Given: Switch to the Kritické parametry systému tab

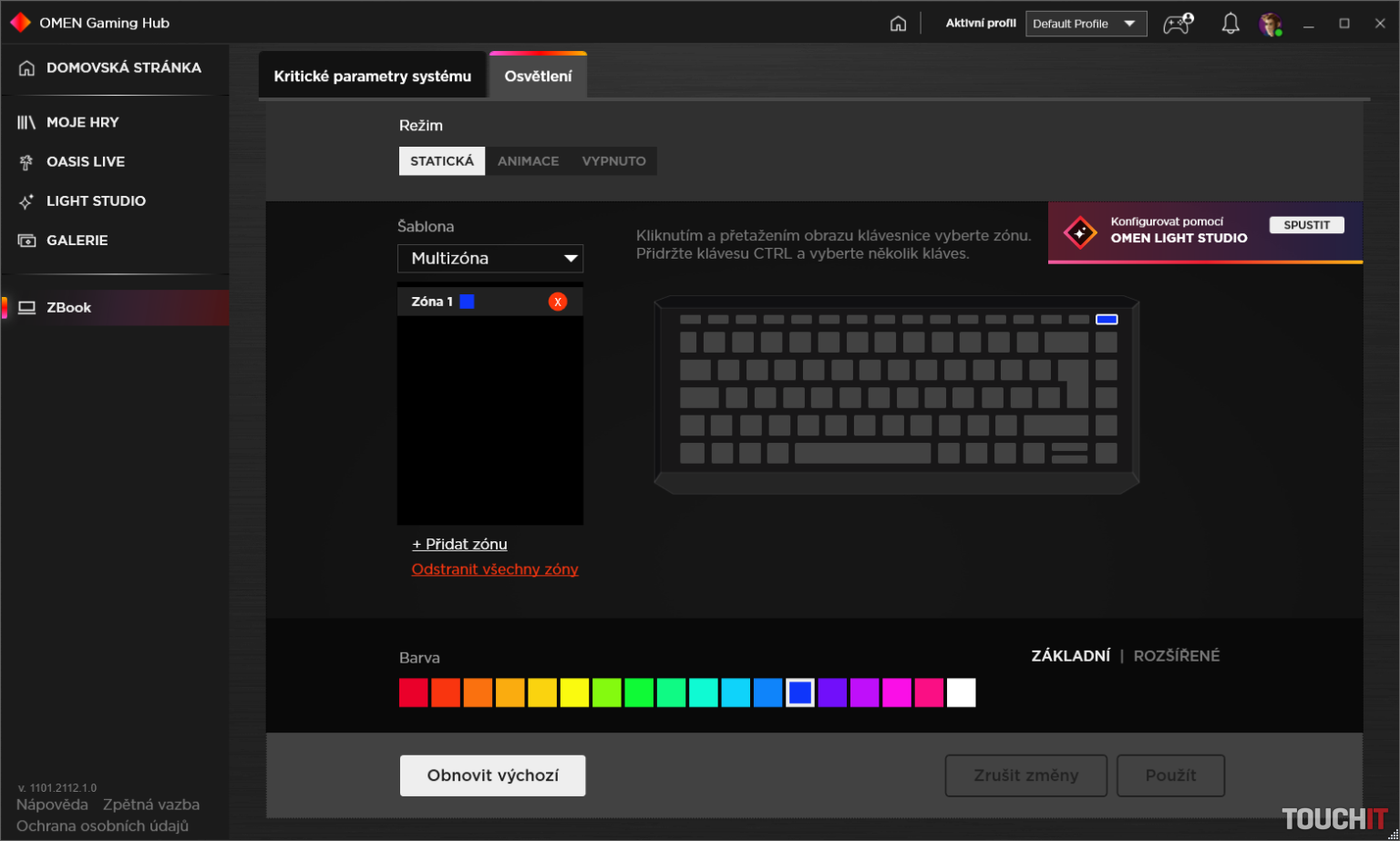Looking at the screenshot, I should pos(373,75).
